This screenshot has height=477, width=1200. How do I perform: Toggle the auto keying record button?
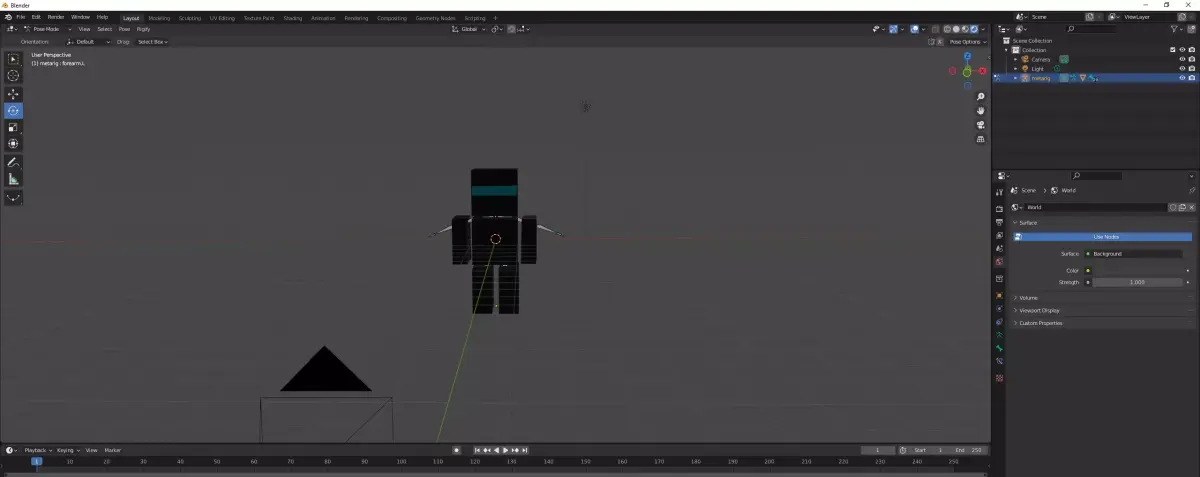click(457, 450)
